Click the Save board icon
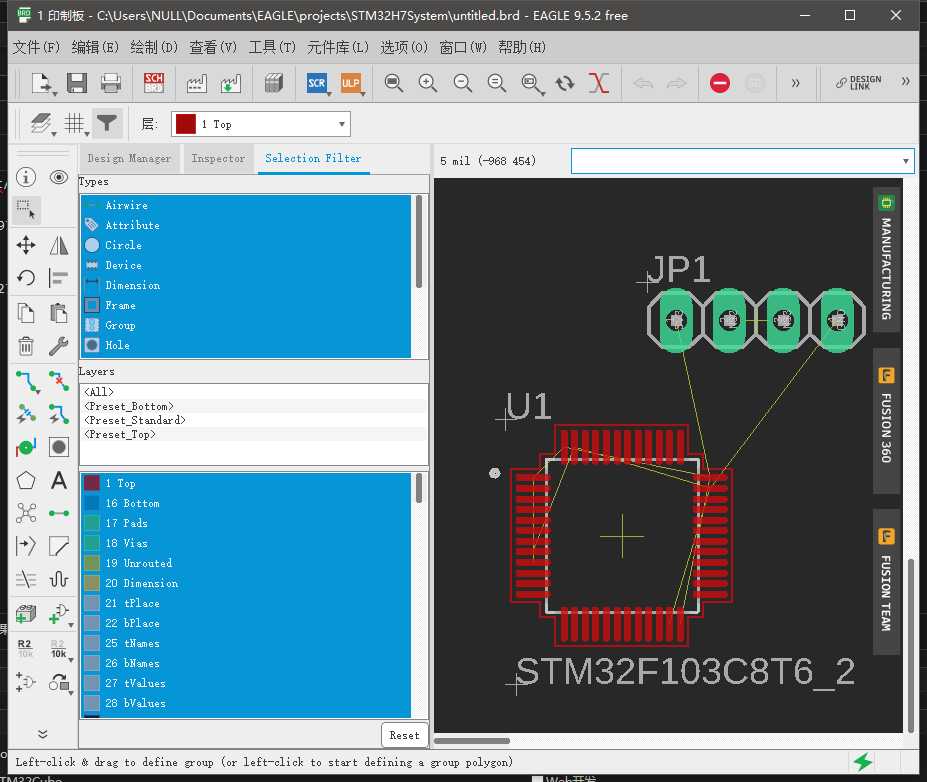This screenshot has width=927, height=782. click(x=77, y=83)
